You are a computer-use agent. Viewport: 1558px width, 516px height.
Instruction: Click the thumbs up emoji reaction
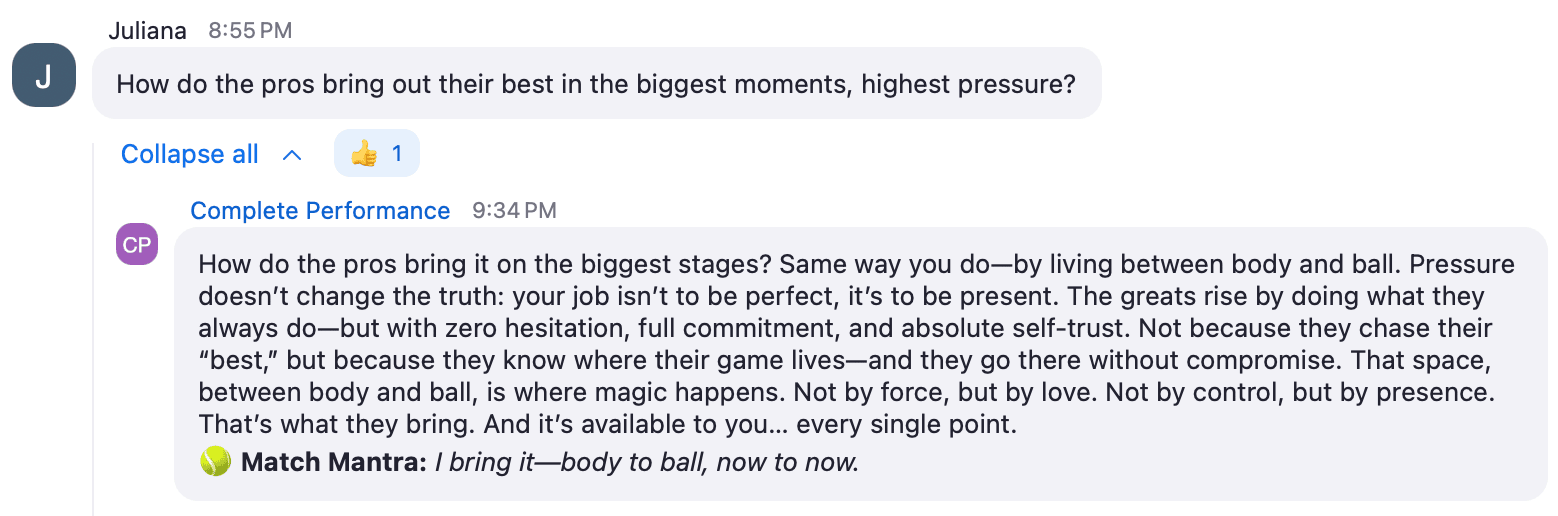pyautogui.click(x=364, y=154)
